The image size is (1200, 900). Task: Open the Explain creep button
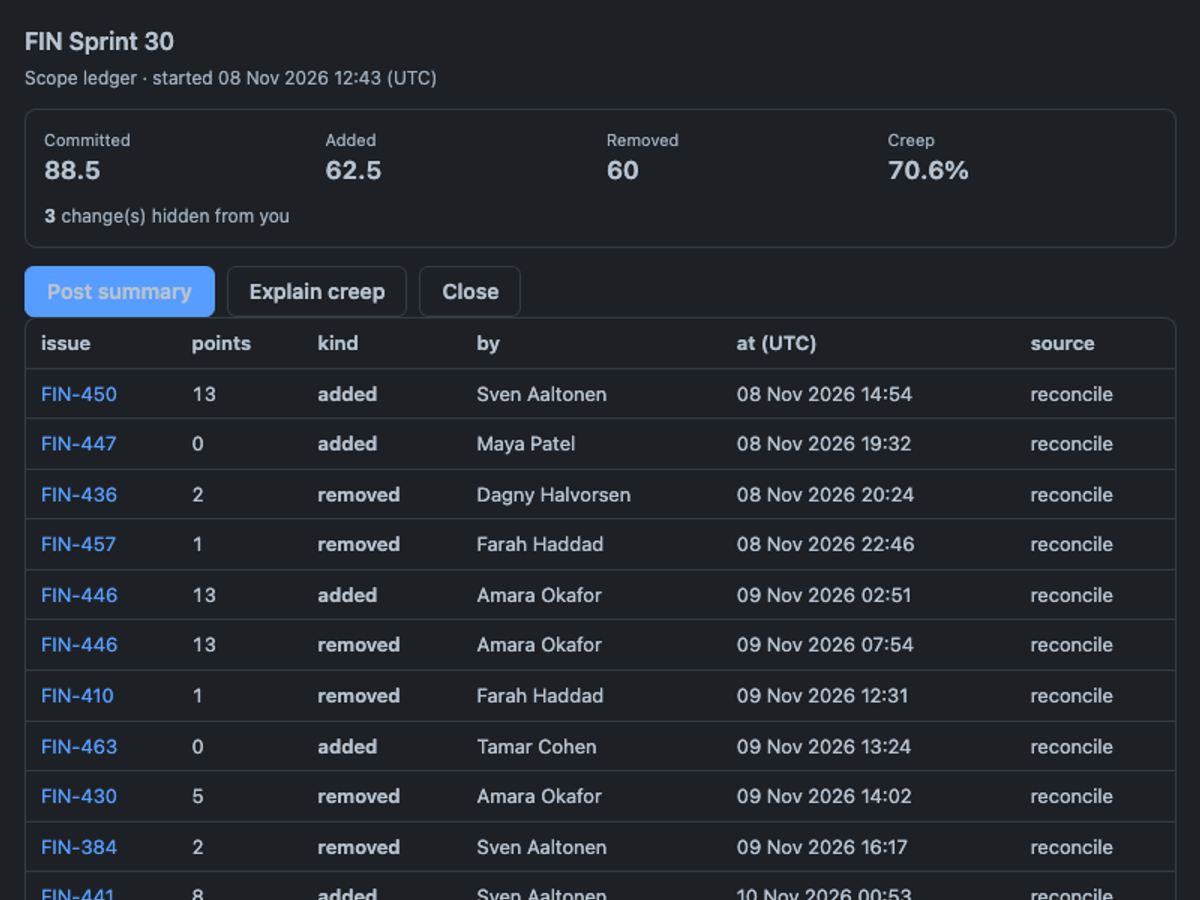pyautogui.click(x=317, y=291)
